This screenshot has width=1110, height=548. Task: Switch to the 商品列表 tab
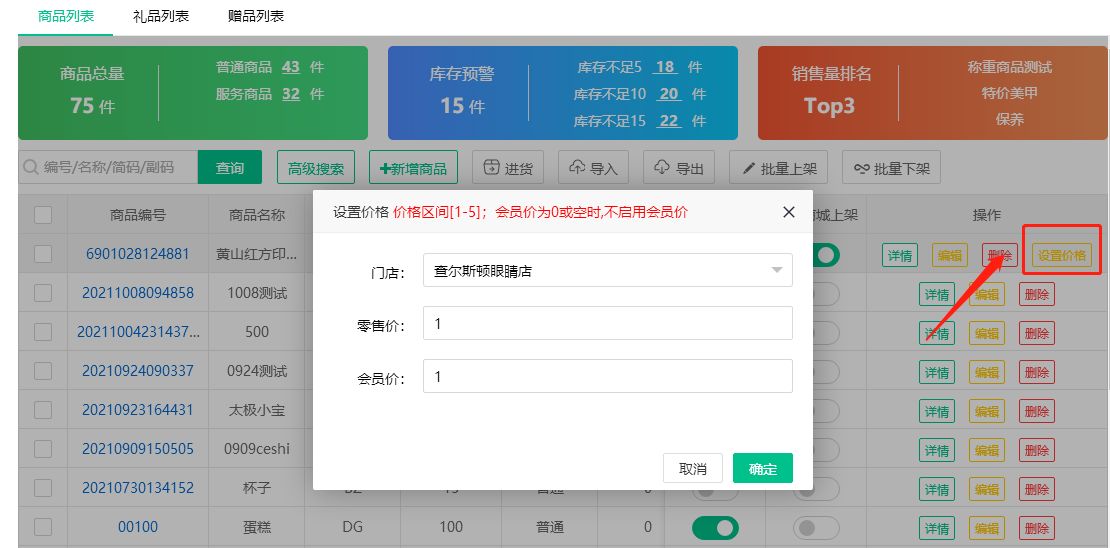tap(66, 16)
